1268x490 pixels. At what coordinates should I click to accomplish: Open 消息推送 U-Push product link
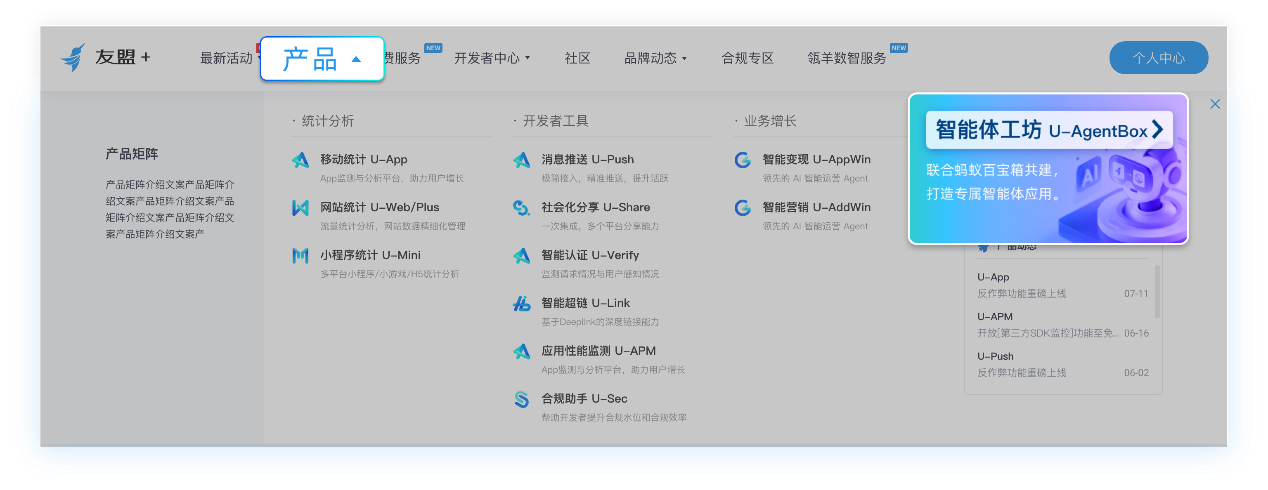pos(587,159)
